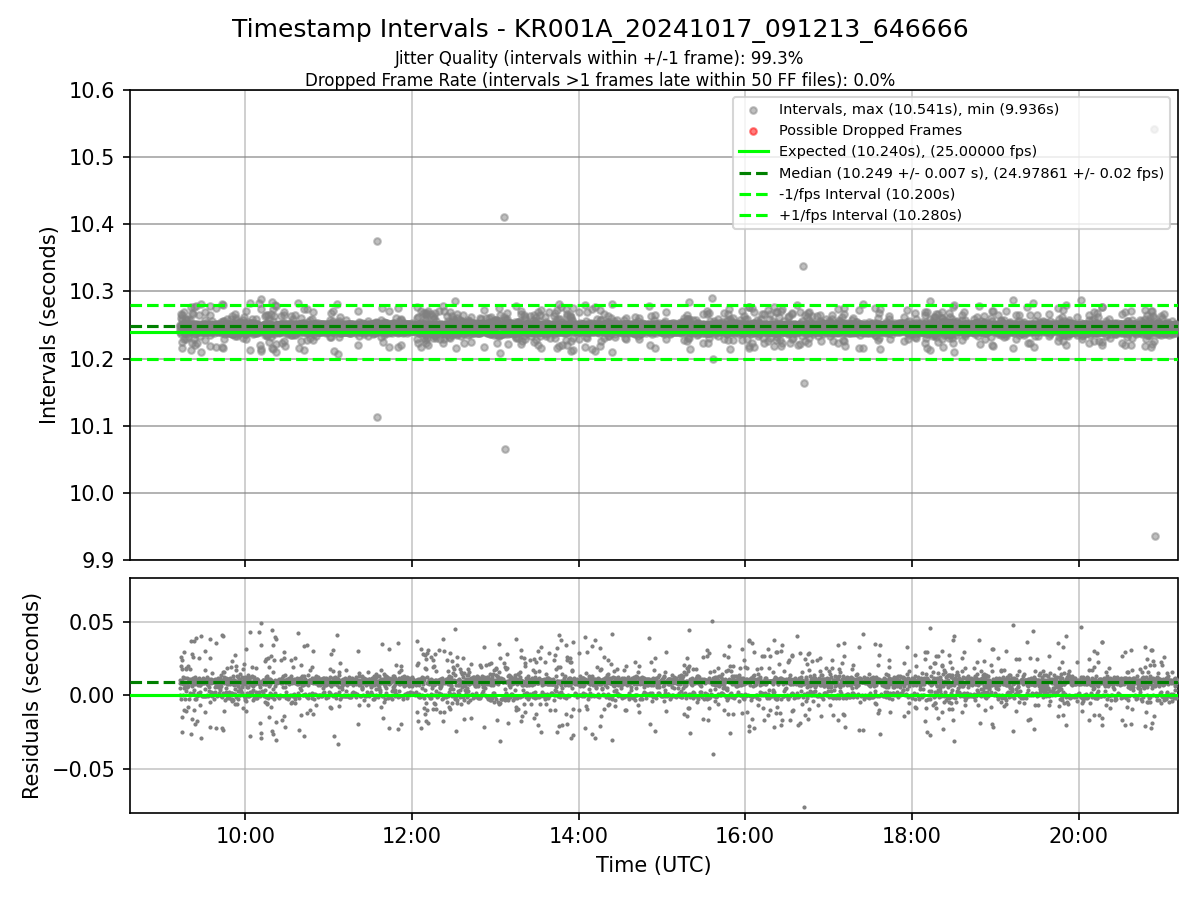Click the '+1/fps Interval (10.280s)' legend entry
The image size is (1200, 900).
pos(870,214)
